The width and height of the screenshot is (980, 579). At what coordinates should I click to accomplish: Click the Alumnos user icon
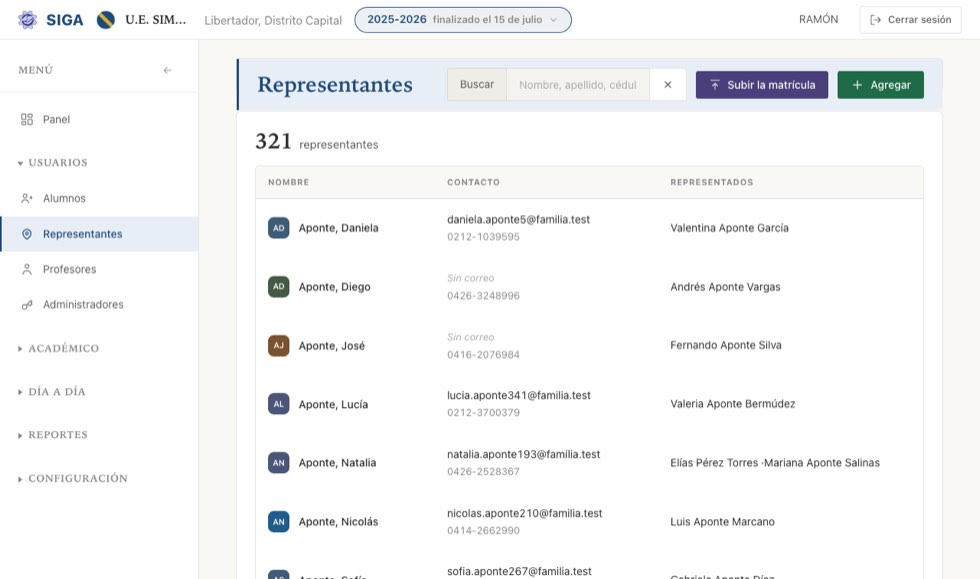[27, 198]
